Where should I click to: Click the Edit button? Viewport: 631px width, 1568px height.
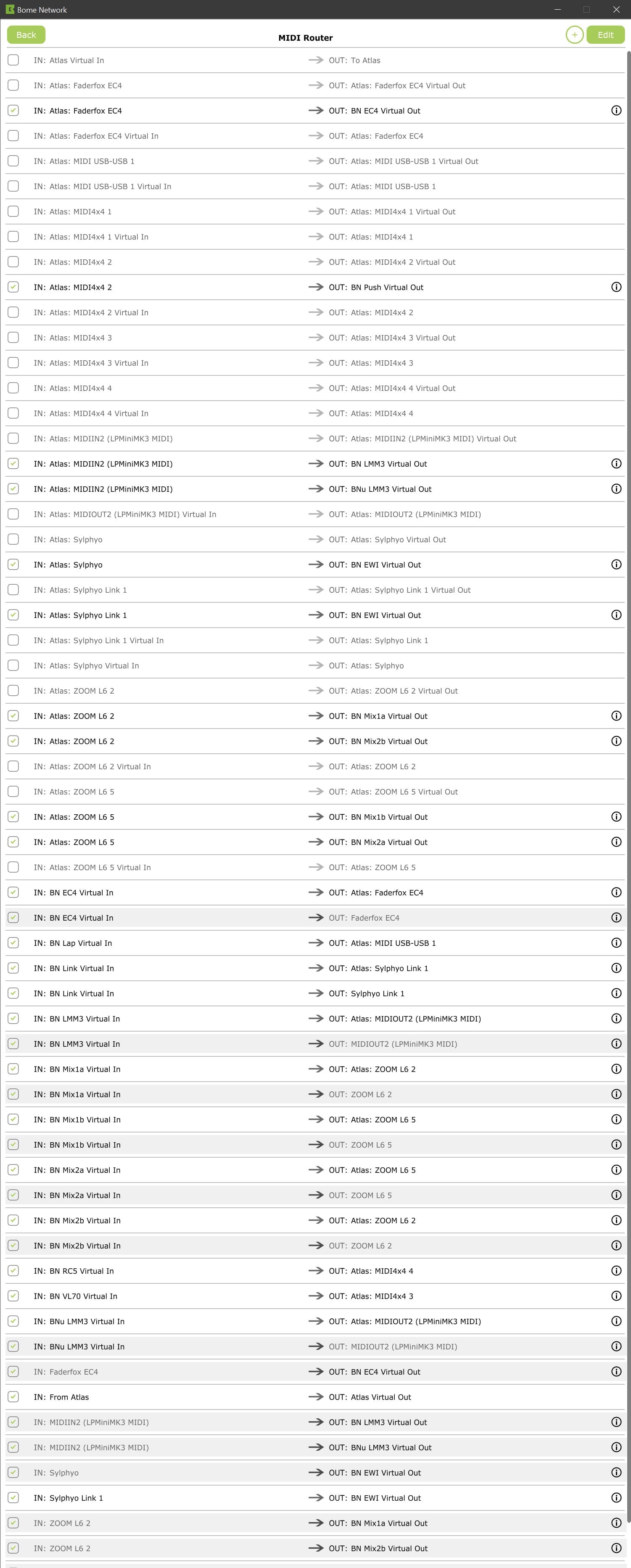tap(605, 35)
